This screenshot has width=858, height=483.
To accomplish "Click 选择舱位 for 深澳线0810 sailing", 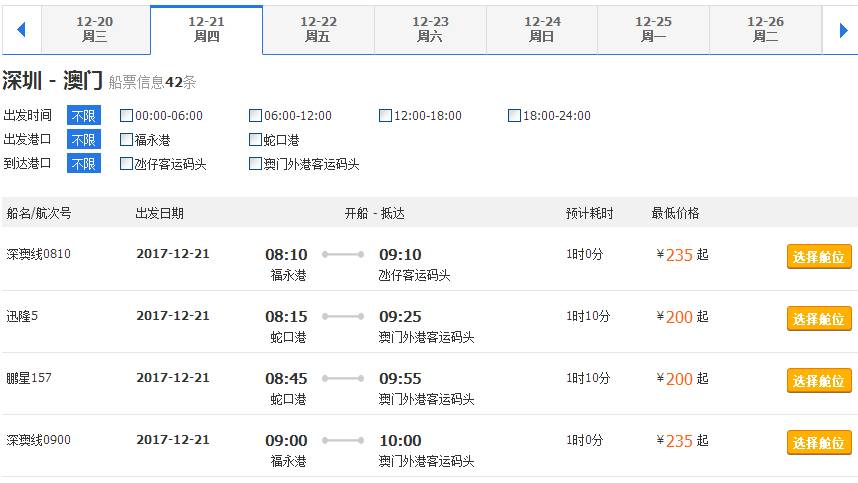I will pos(819,257).
